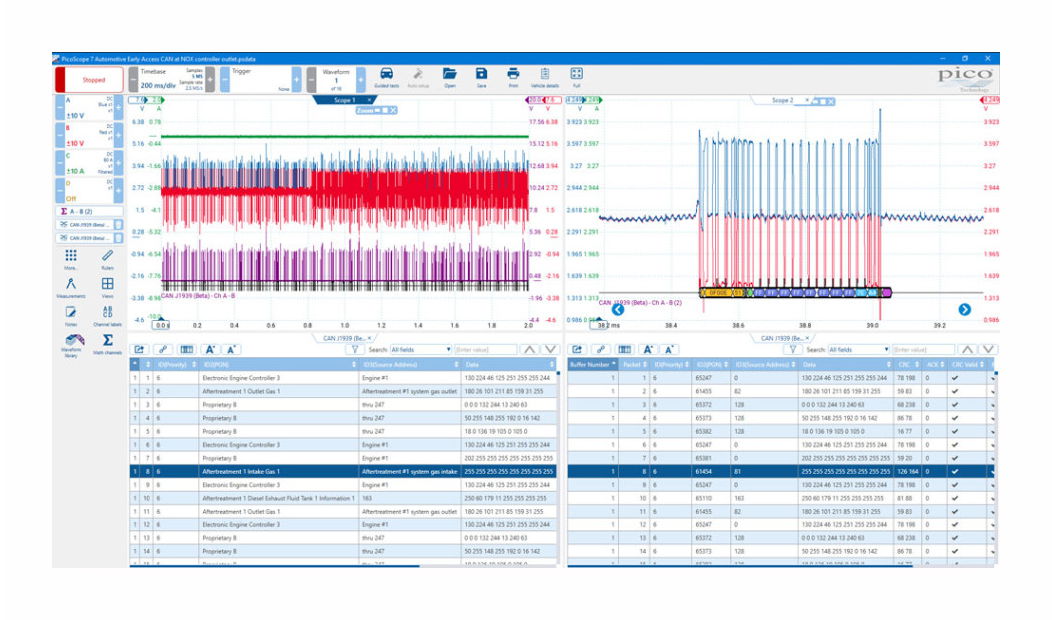This screenshot has width=1052, height=620.
Task: Select the A - B (2) math channel
Action: point(89,211)
